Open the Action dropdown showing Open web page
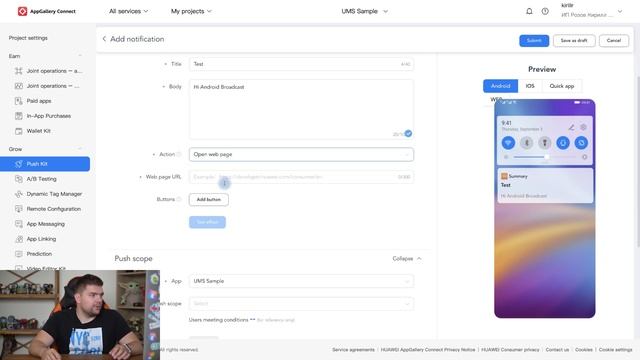Screen dimensions: 640x360 point(301,154)
